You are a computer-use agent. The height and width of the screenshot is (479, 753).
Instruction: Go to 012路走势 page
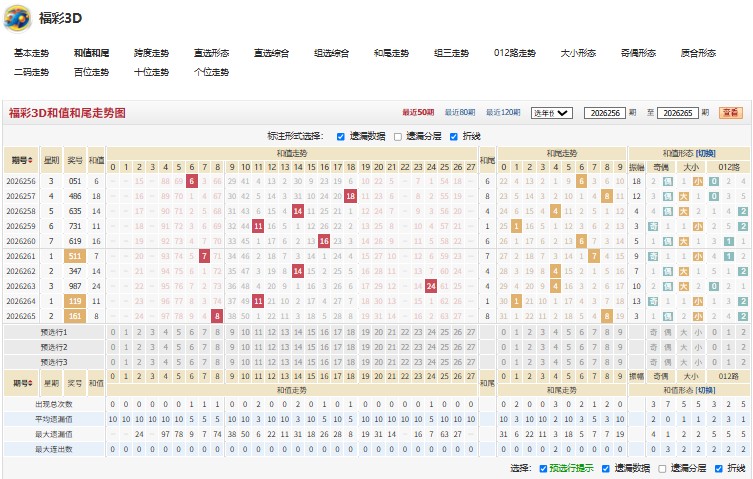(515, 53)
